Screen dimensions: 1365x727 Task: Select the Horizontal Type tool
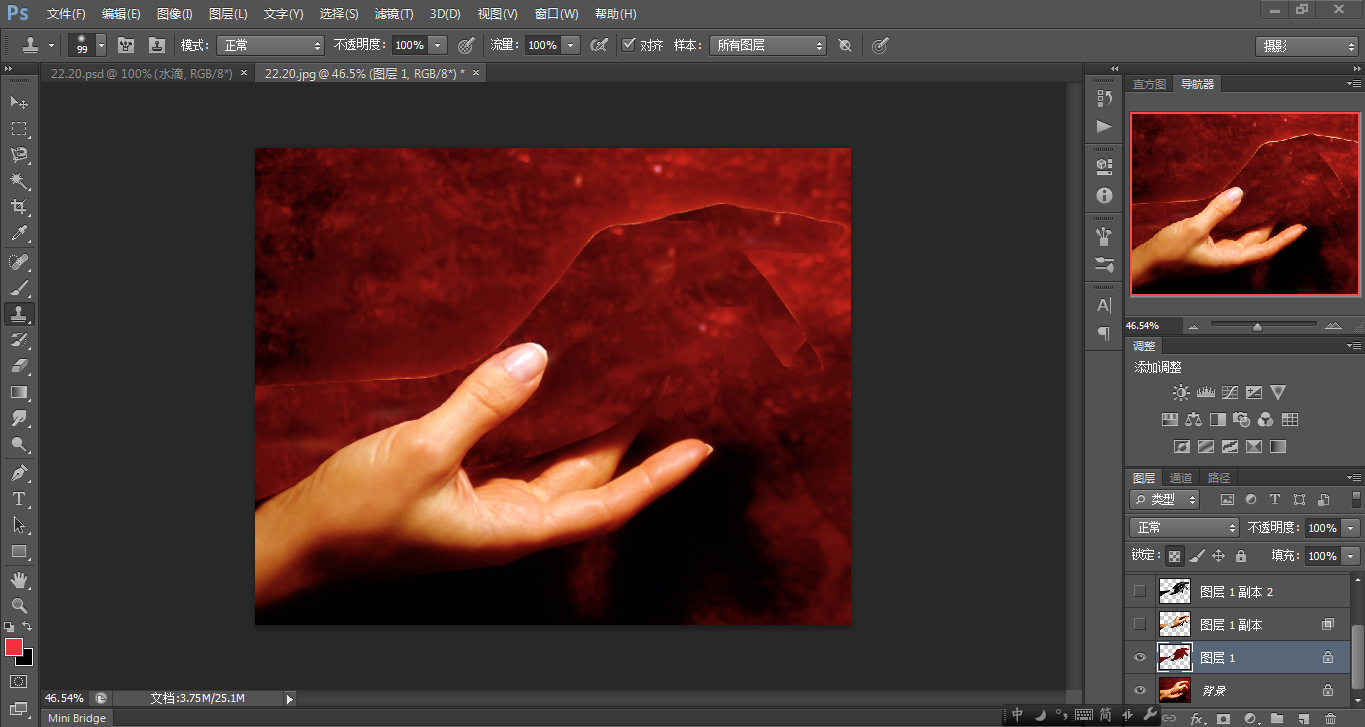tap(19, 498)
